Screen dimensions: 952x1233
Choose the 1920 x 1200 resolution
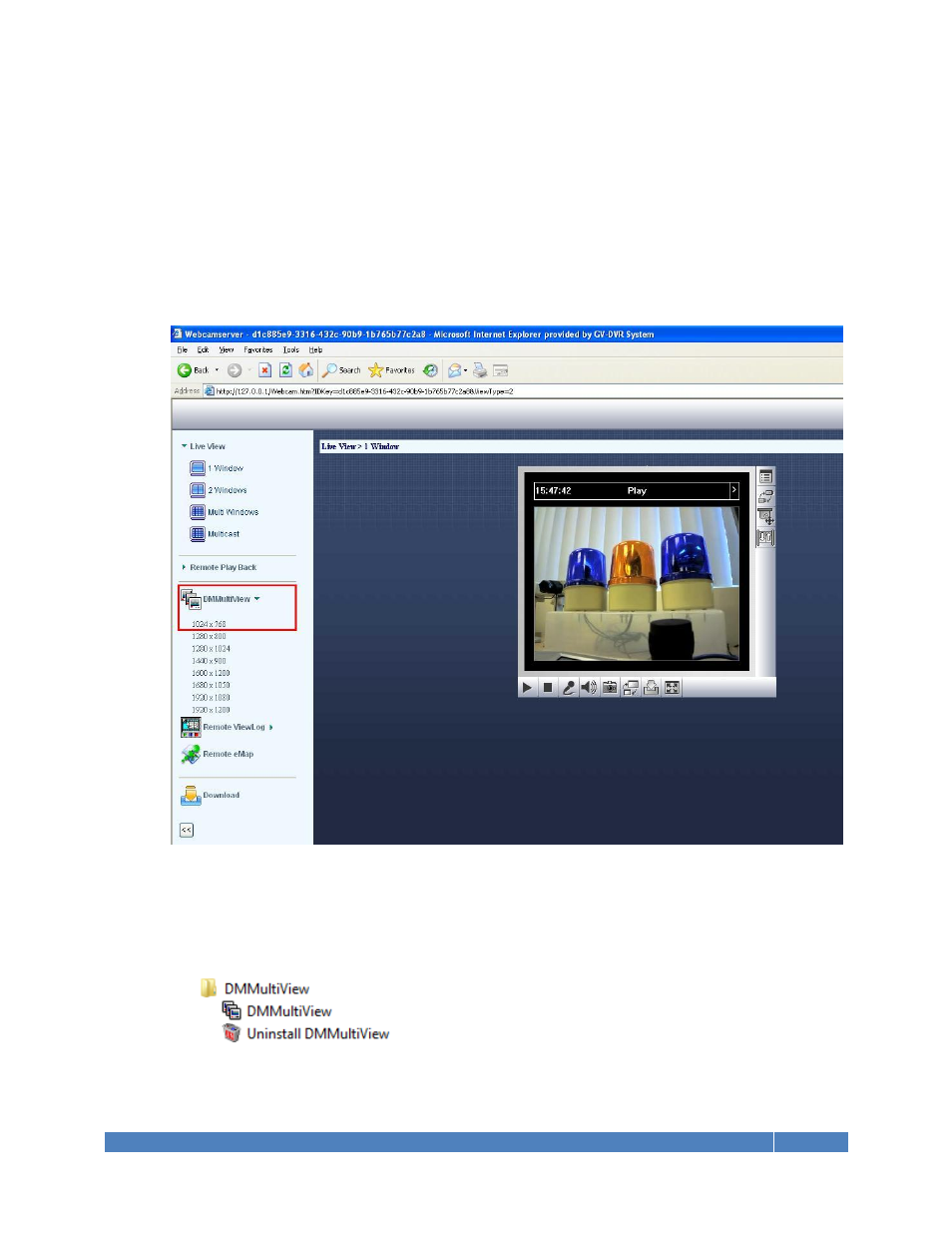[211, 710]
